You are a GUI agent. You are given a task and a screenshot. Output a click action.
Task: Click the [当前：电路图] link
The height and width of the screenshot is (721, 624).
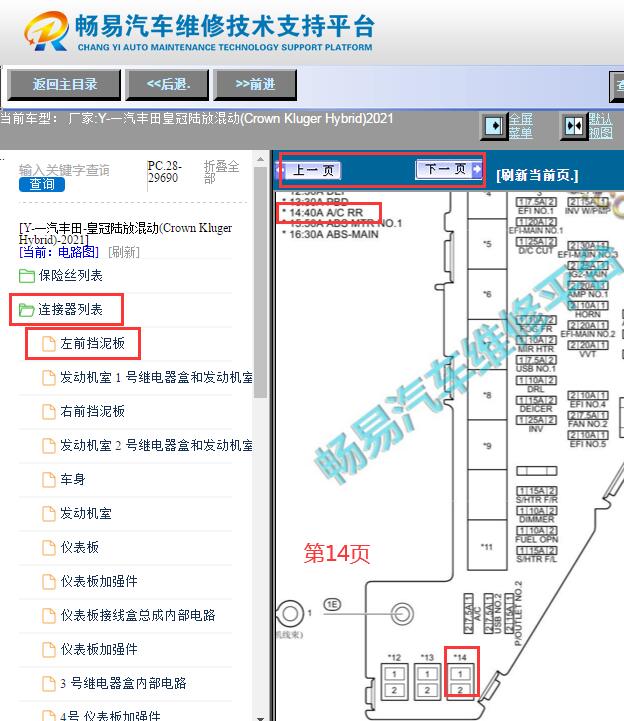pyautogui.click(x=59, y=252)
